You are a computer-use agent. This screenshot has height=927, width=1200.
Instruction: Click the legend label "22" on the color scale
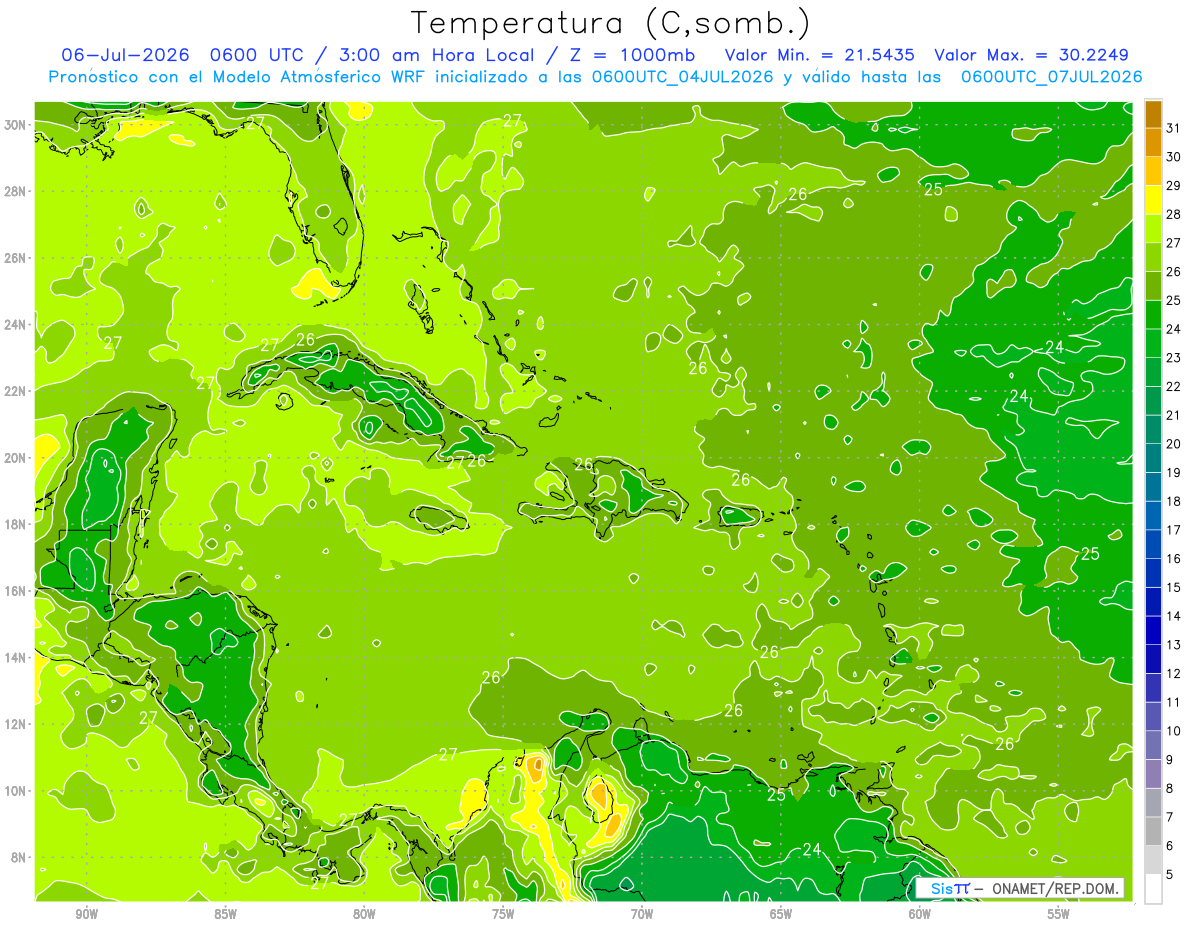1174,386
